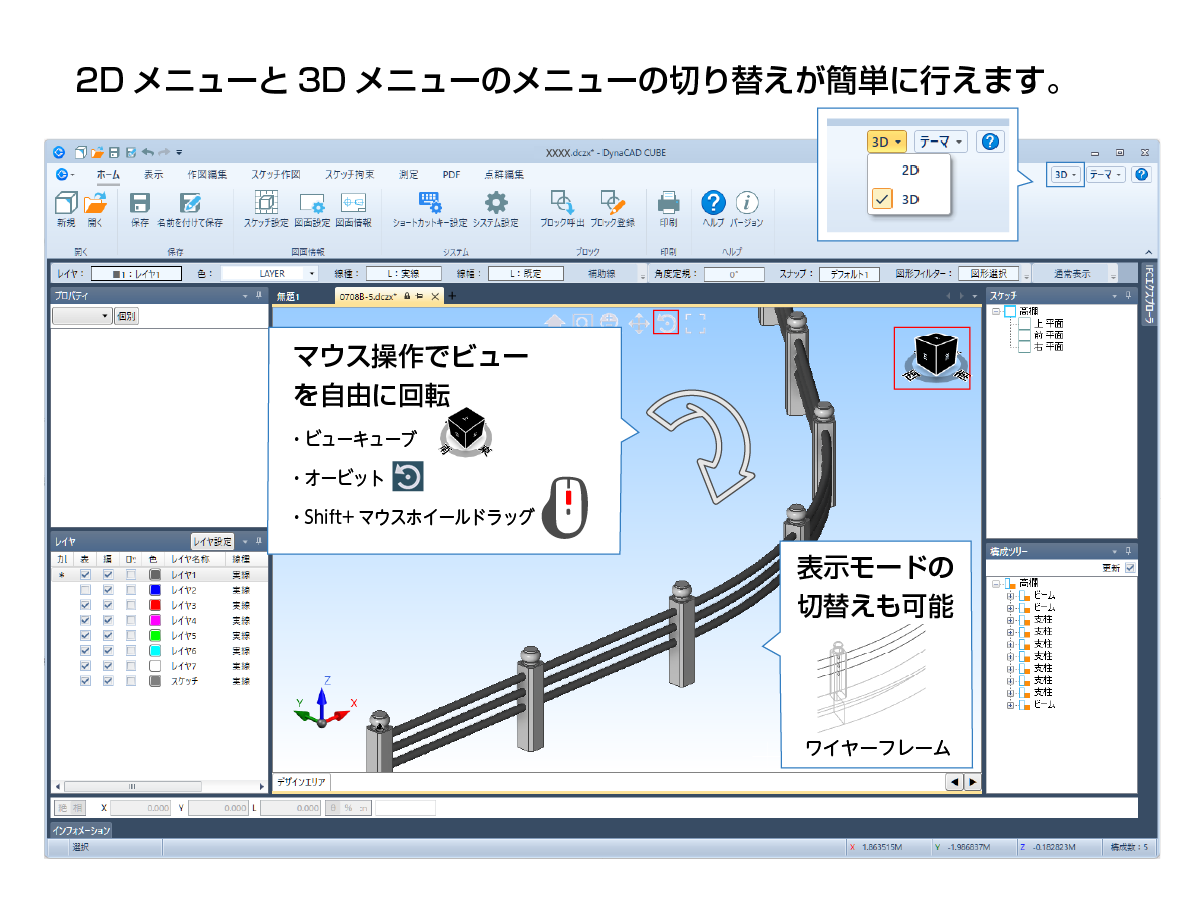
Task: Uncheck the edit checkbox for レイヤ3
Action: (108, 605)
